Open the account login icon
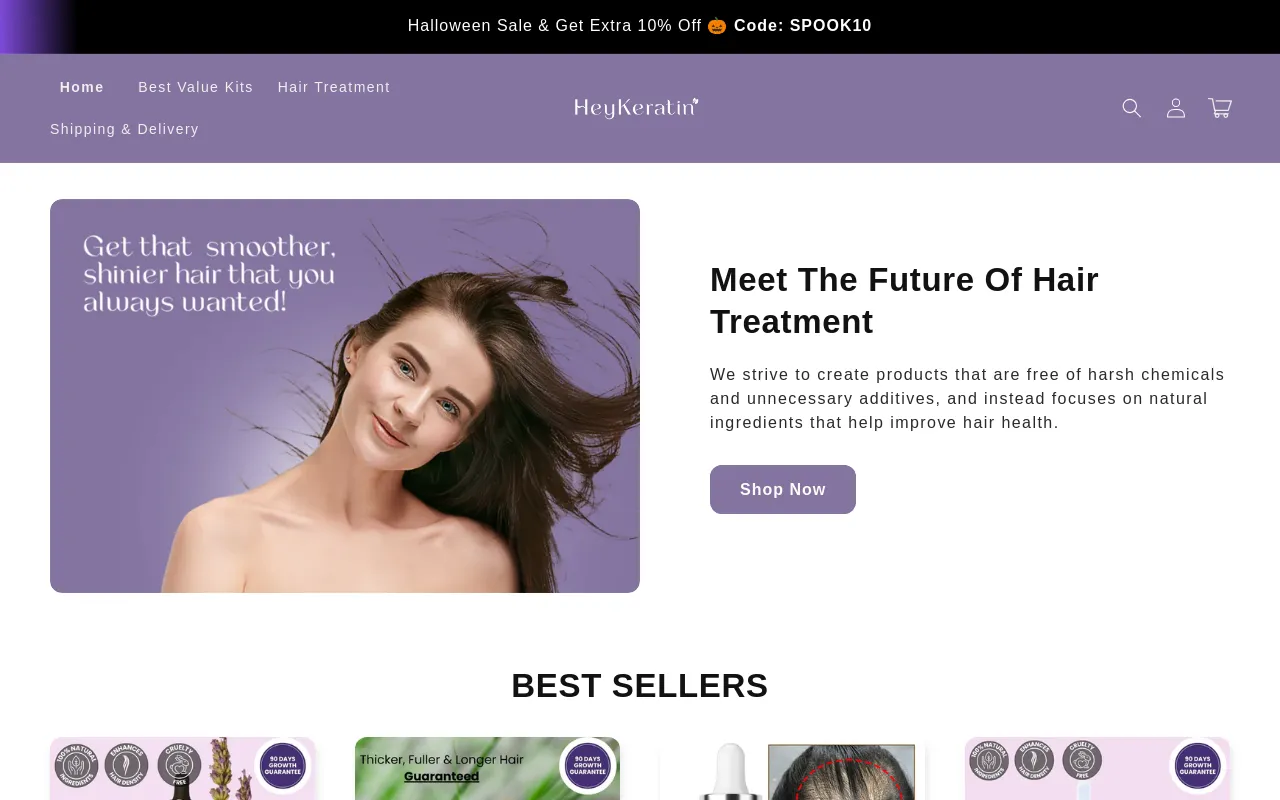 coord(1176,108)
